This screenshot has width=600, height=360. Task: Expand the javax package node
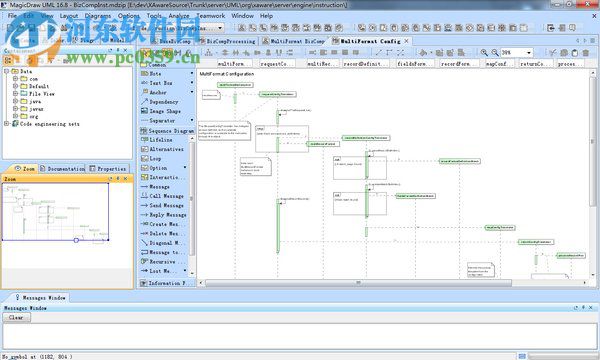16,109
